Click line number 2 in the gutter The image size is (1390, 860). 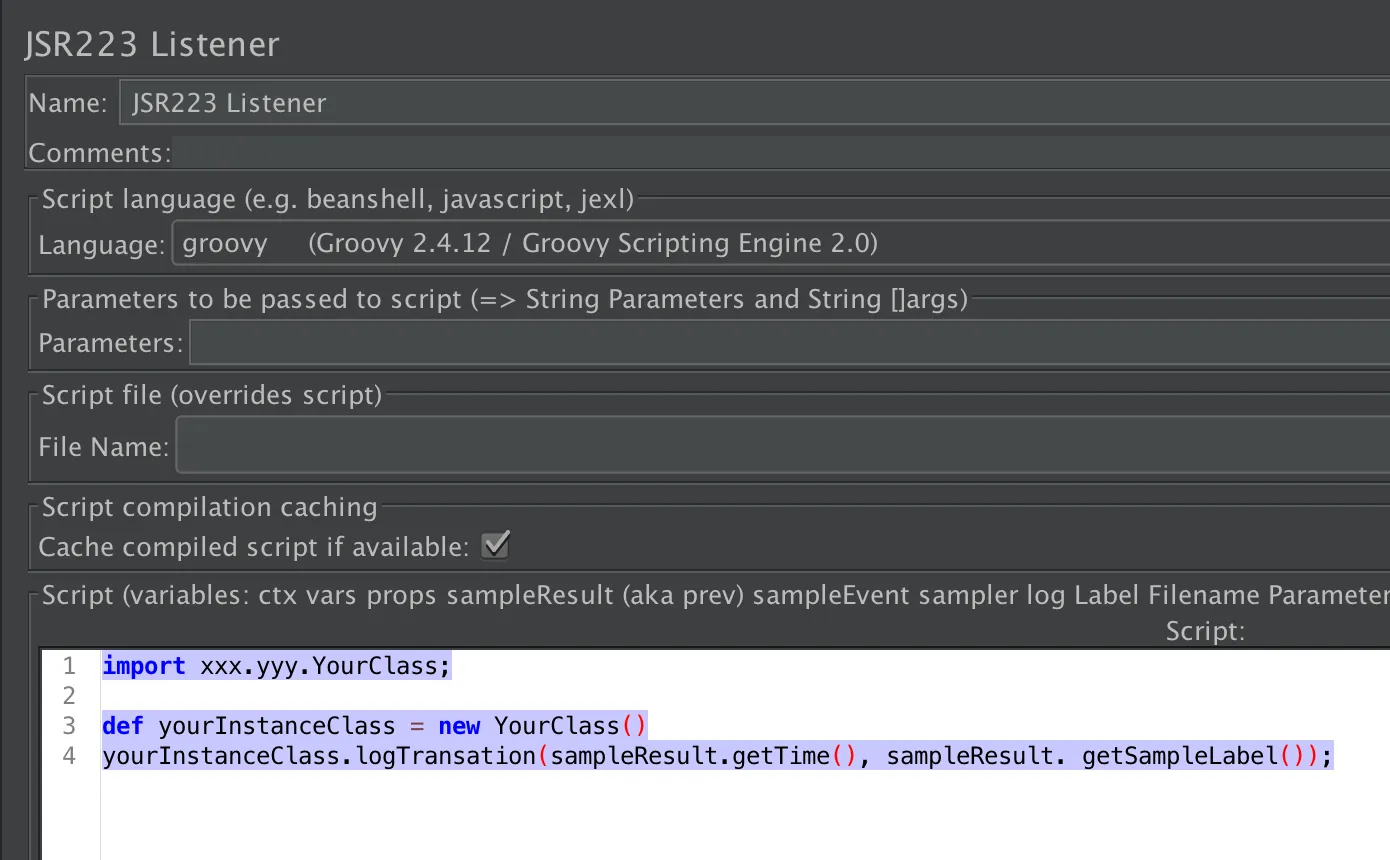(x=69, y=695)
